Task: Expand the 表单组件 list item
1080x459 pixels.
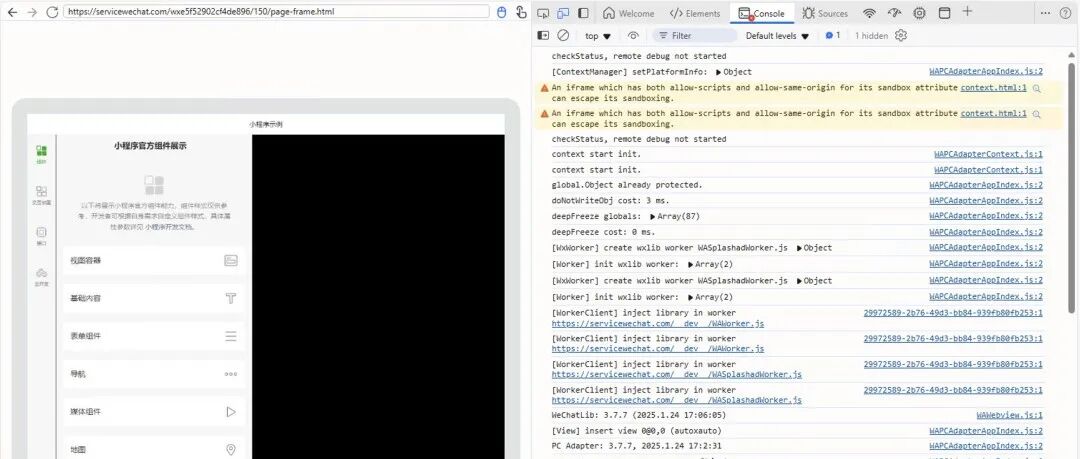Action: [x=153, y=336]
